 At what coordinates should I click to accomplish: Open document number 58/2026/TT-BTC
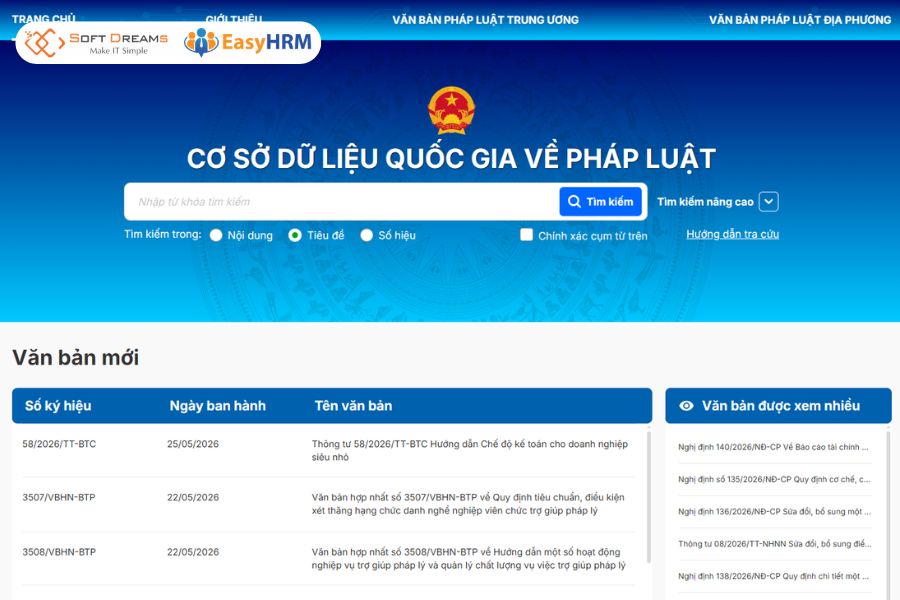(59, 444)
